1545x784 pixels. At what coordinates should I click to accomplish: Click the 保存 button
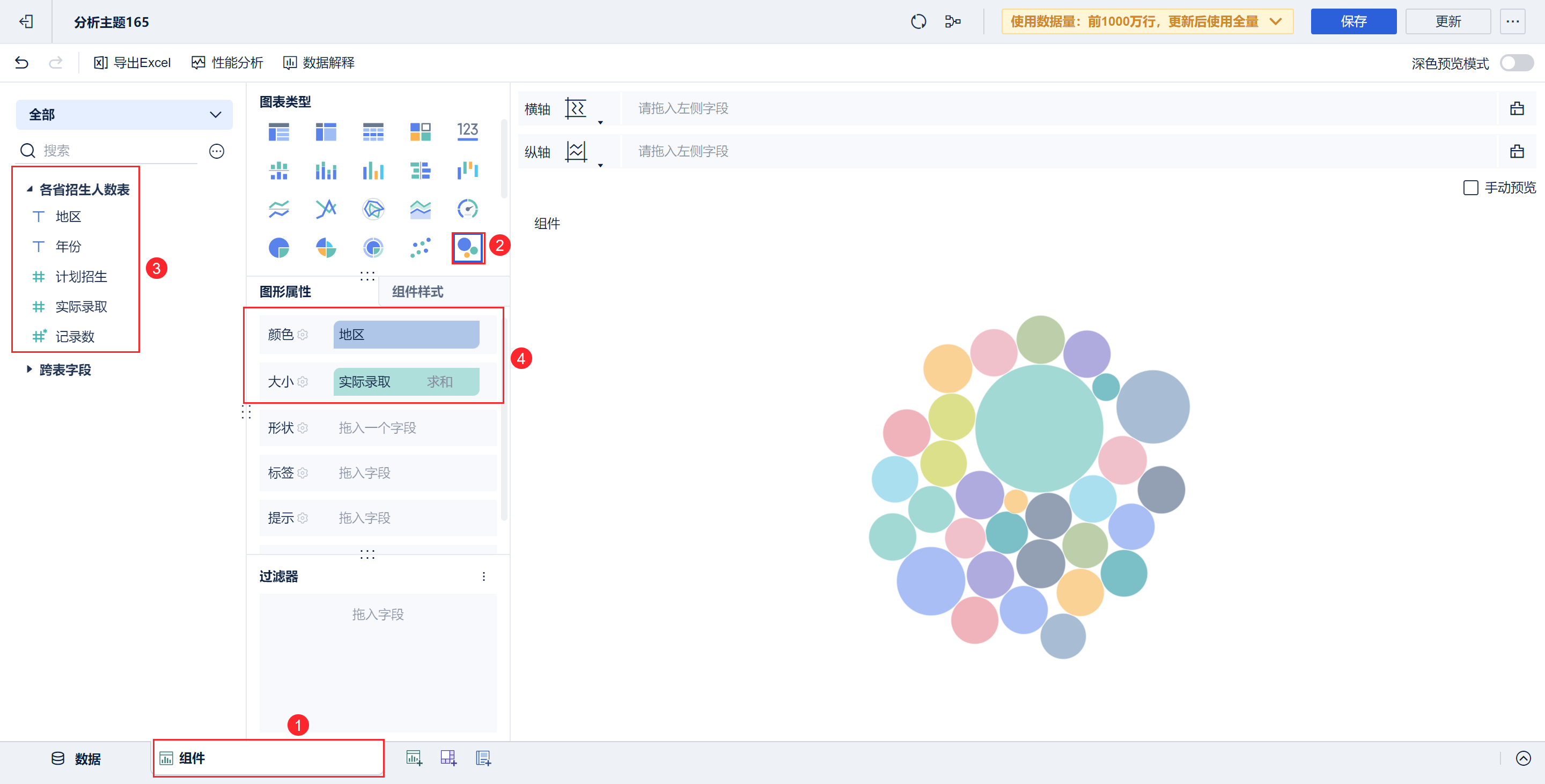pos(1352,21)
